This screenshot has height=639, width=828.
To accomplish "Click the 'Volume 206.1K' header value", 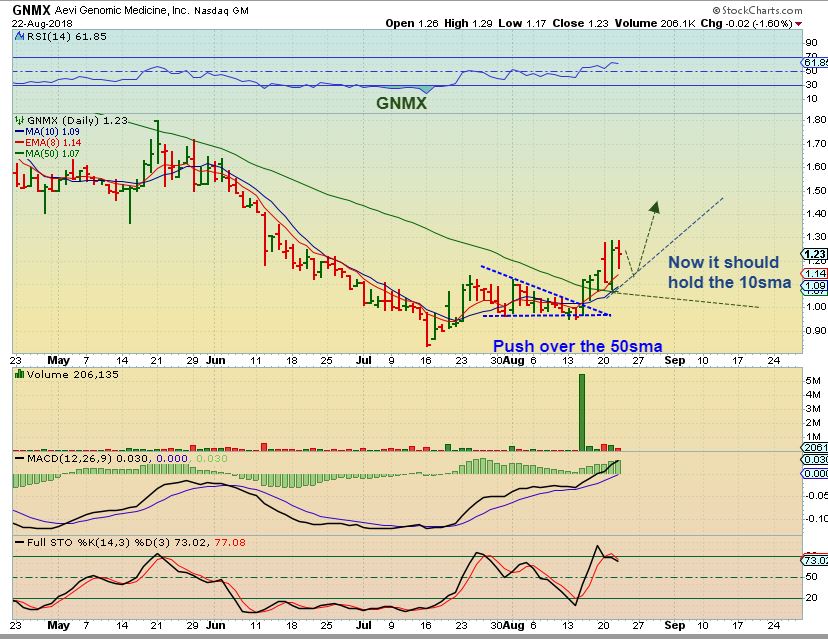I will [655, 23].
